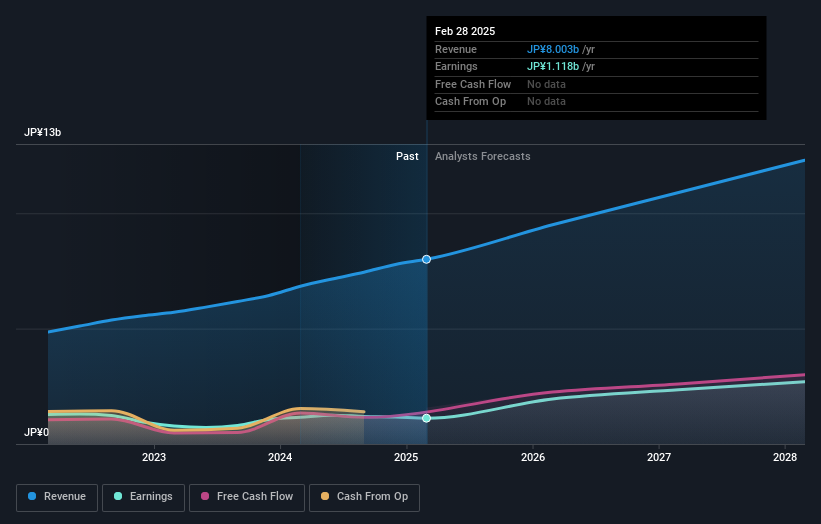Click the Revenue data point marker on blue line

tap(426, 259)
